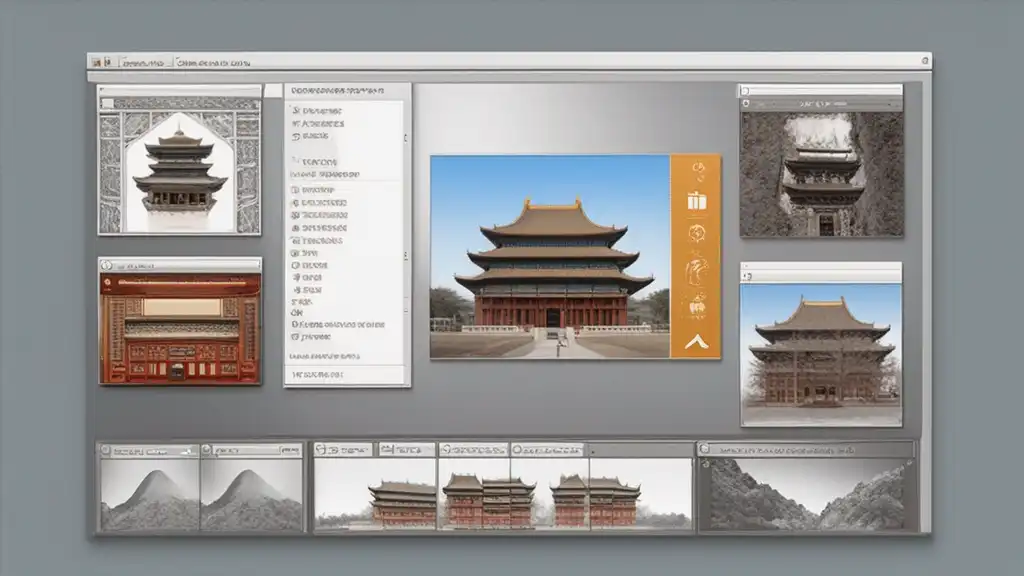Click the round icon on the first mountain strip header

click(107, 452)
